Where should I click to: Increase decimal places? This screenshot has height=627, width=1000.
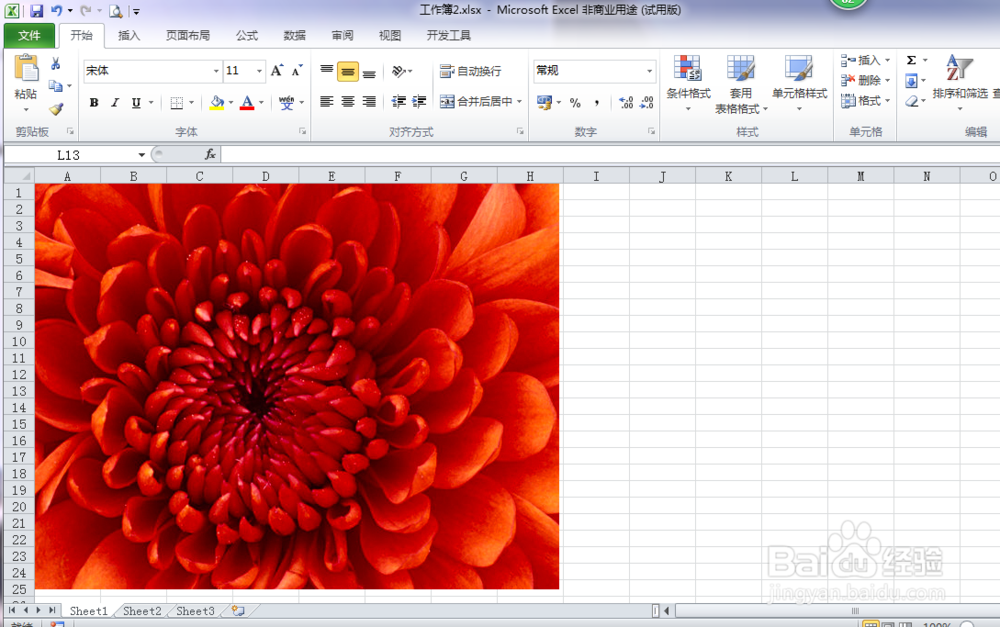[626, 102]
